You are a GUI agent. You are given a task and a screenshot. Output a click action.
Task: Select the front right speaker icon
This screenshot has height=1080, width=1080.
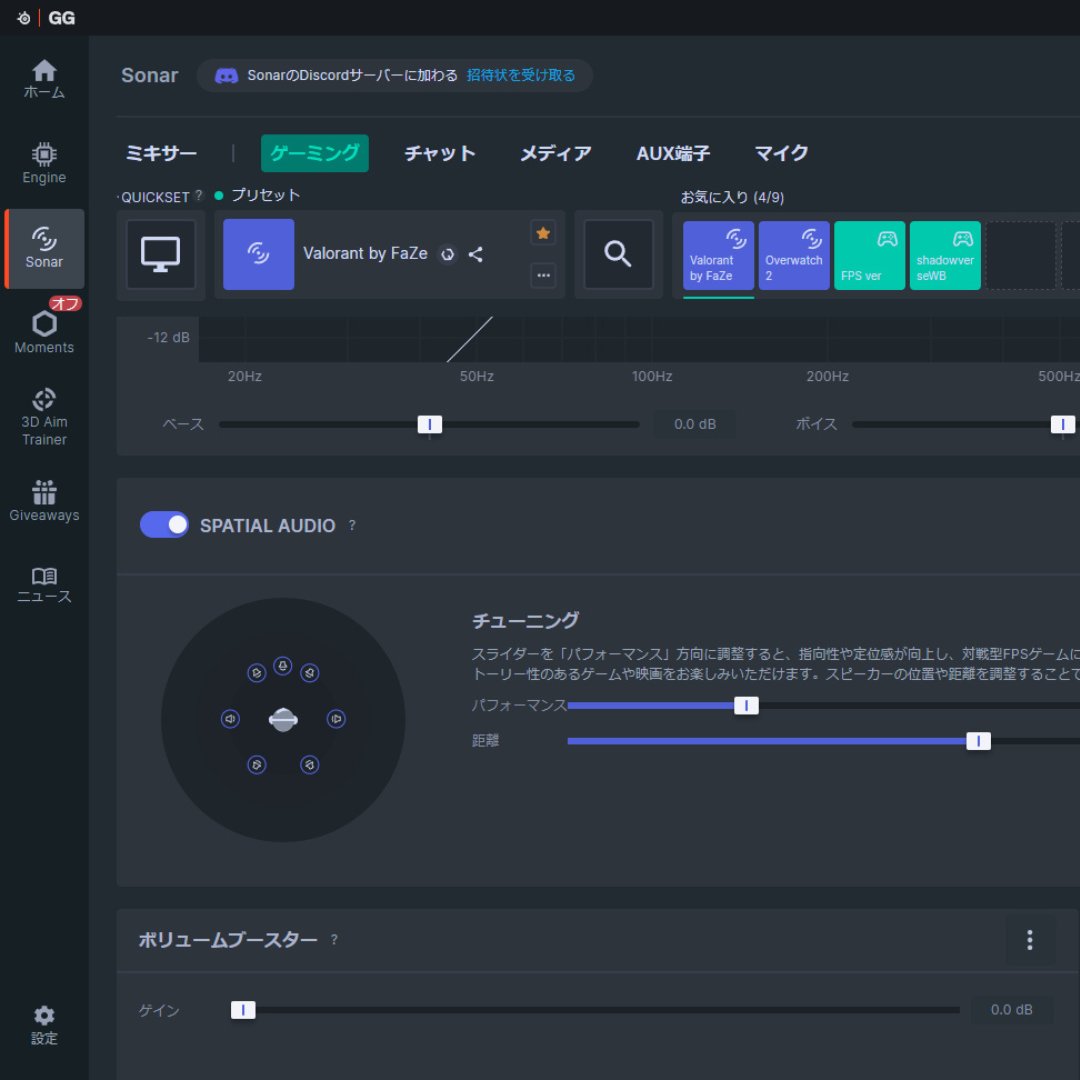[x=310, y=672]
